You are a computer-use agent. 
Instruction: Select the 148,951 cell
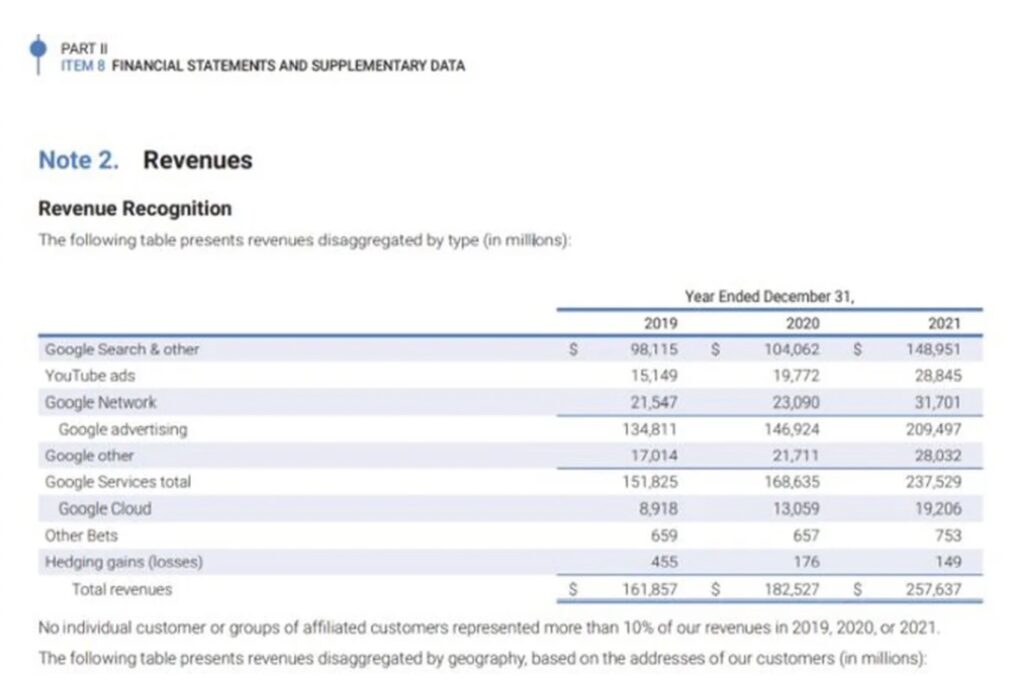tap(933, 349)
